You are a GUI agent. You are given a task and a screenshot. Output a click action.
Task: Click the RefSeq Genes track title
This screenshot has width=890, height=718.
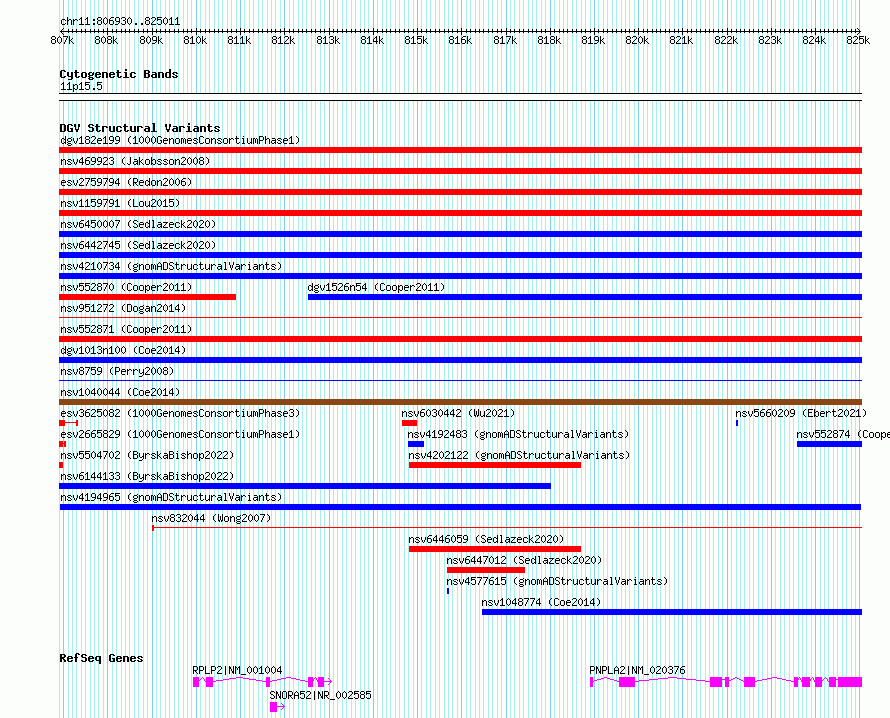pos(101,658)
